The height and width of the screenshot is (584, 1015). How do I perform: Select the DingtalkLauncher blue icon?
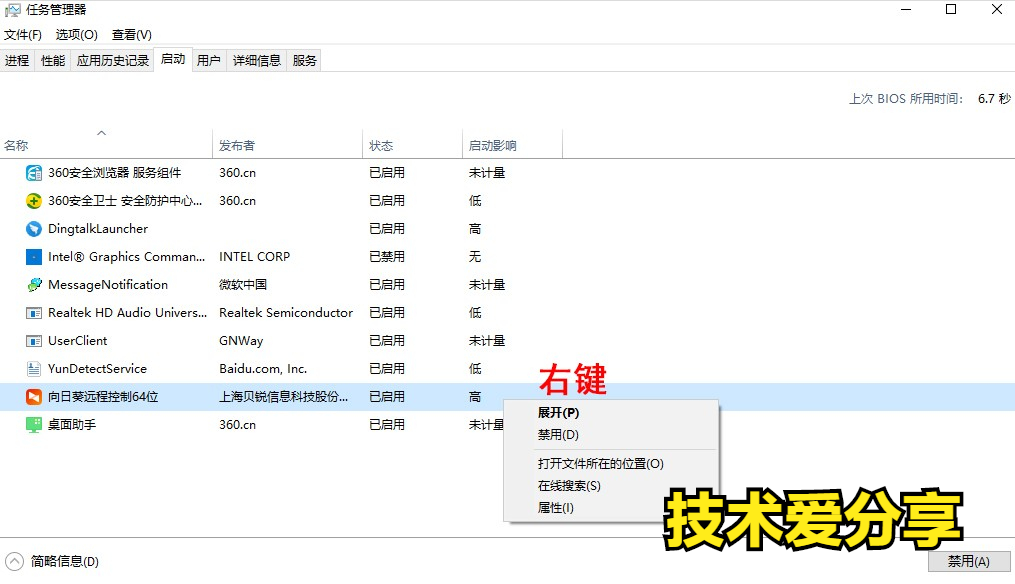click(x=31, y=228)
